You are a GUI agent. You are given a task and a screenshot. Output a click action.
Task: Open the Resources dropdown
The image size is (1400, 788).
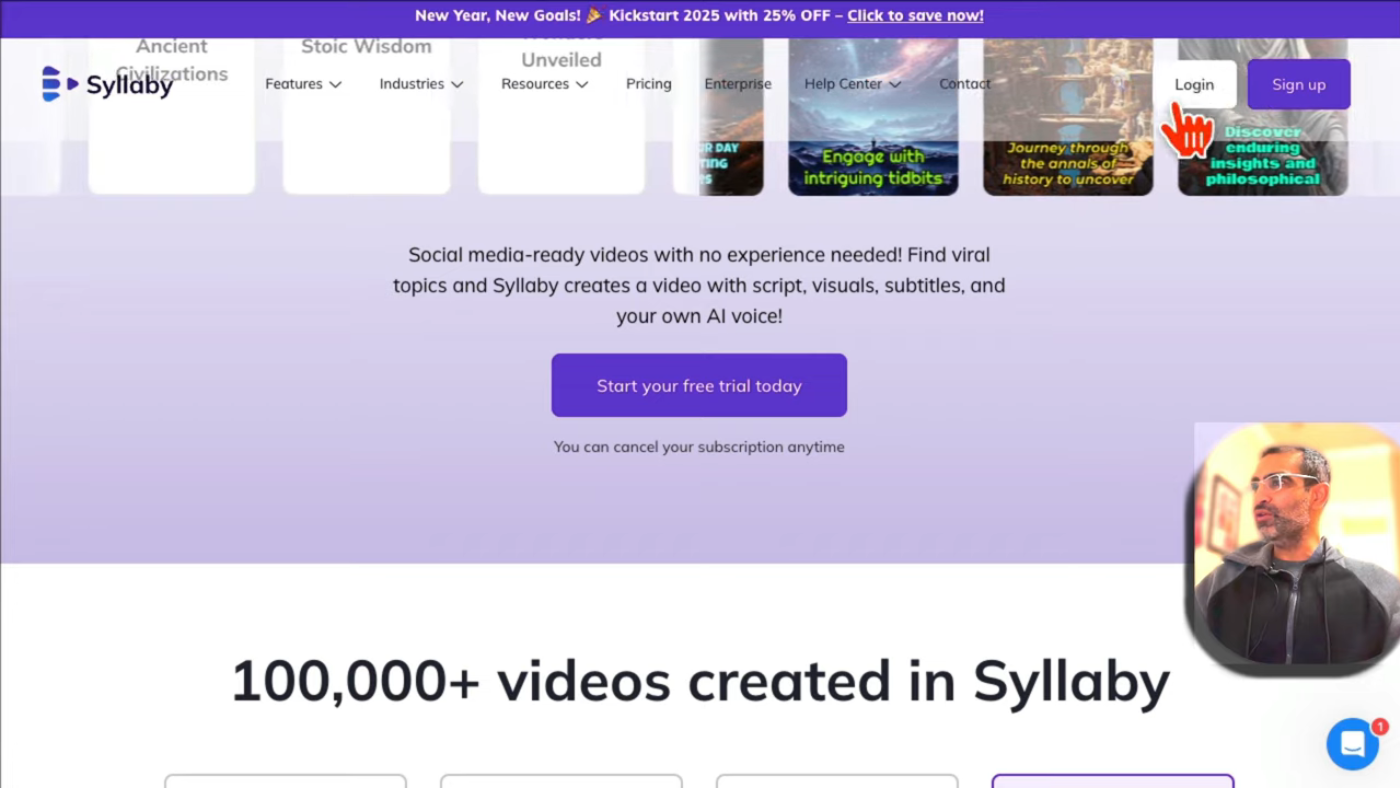tap(544, 84)
